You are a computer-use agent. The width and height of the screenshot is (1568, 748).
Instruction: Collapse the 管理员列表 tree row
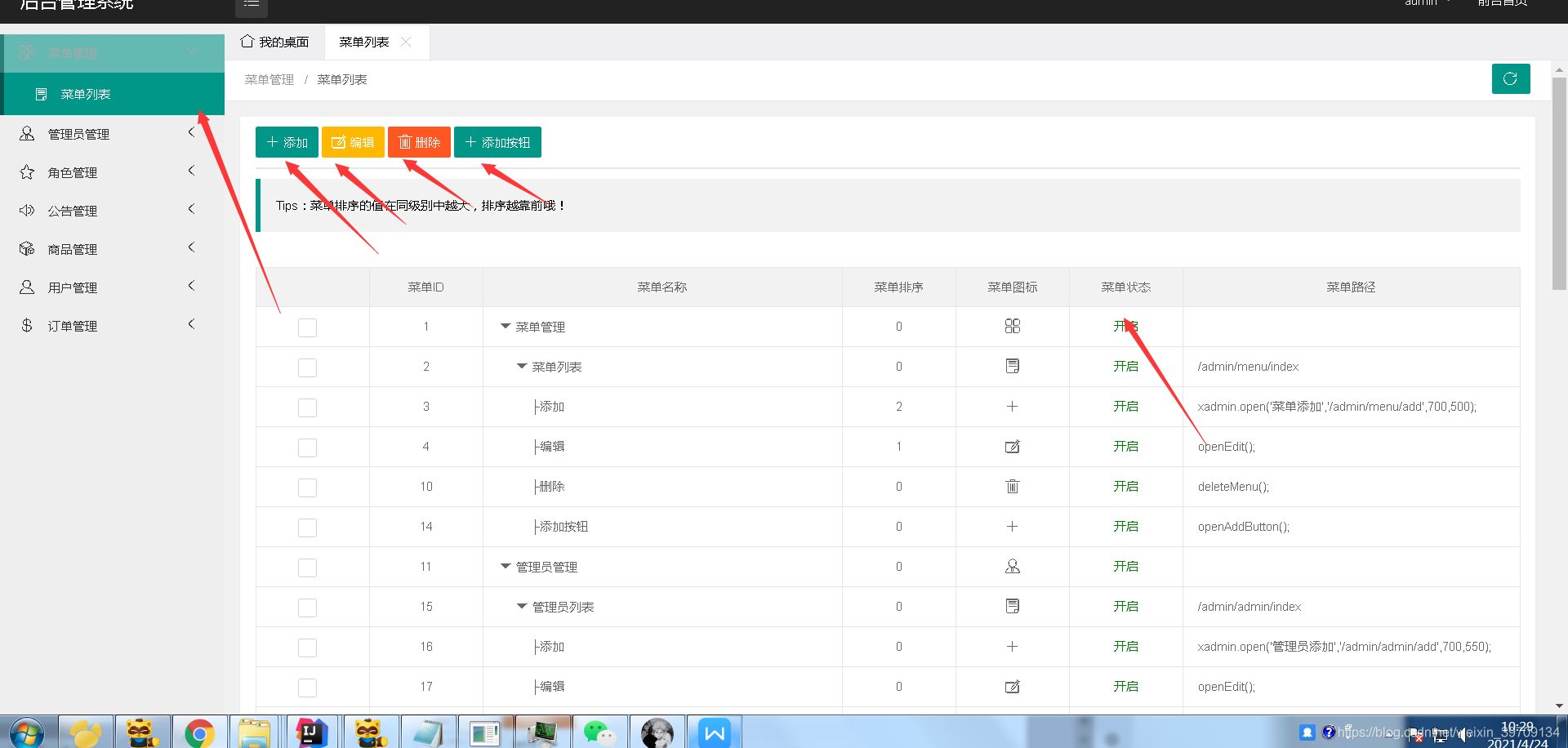[522, 606]
